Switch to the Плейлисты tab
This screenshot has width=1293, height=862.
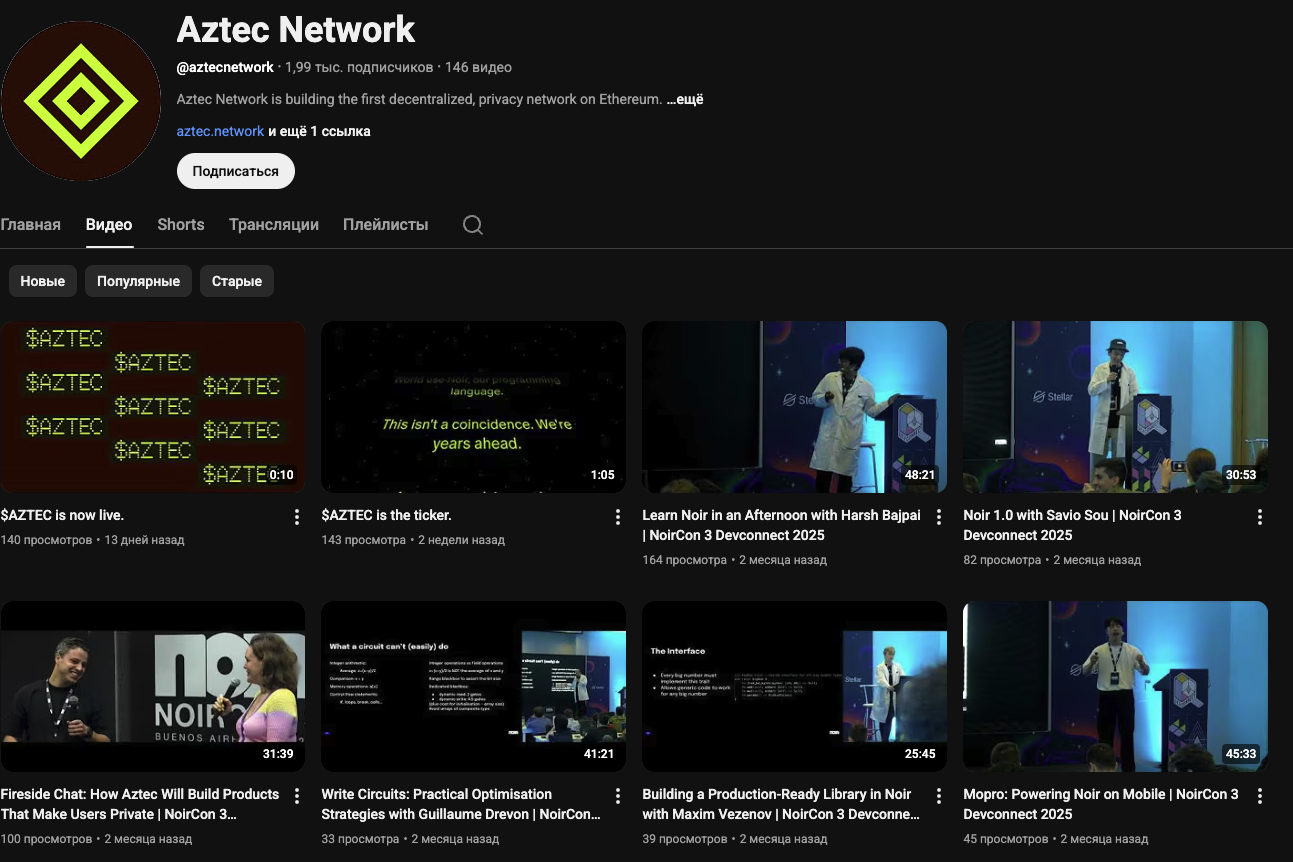[385, 225]
